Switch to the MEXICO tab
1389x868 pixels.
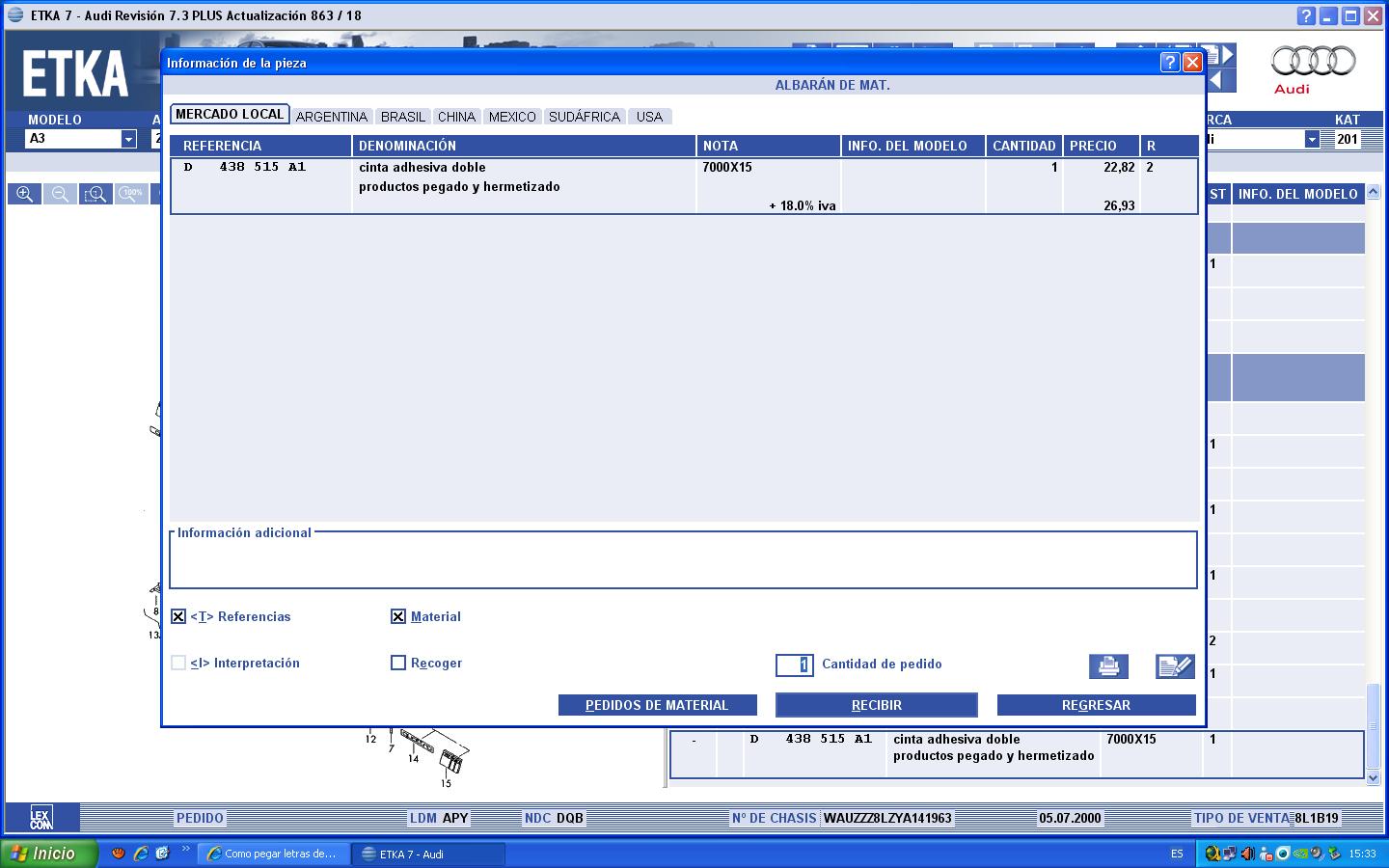pos(512,117)
